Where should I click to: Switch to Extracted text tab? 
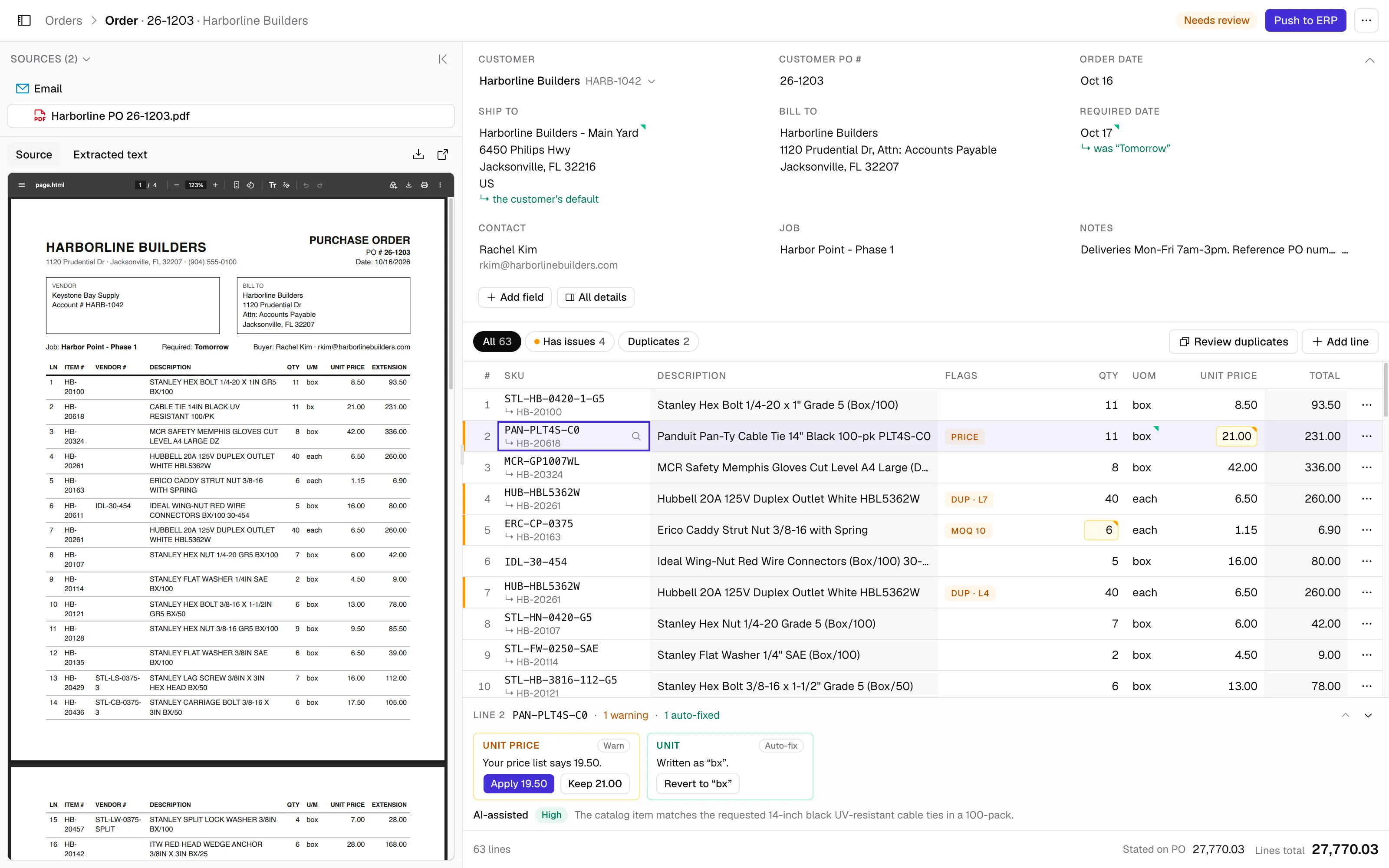pos(110,155)
